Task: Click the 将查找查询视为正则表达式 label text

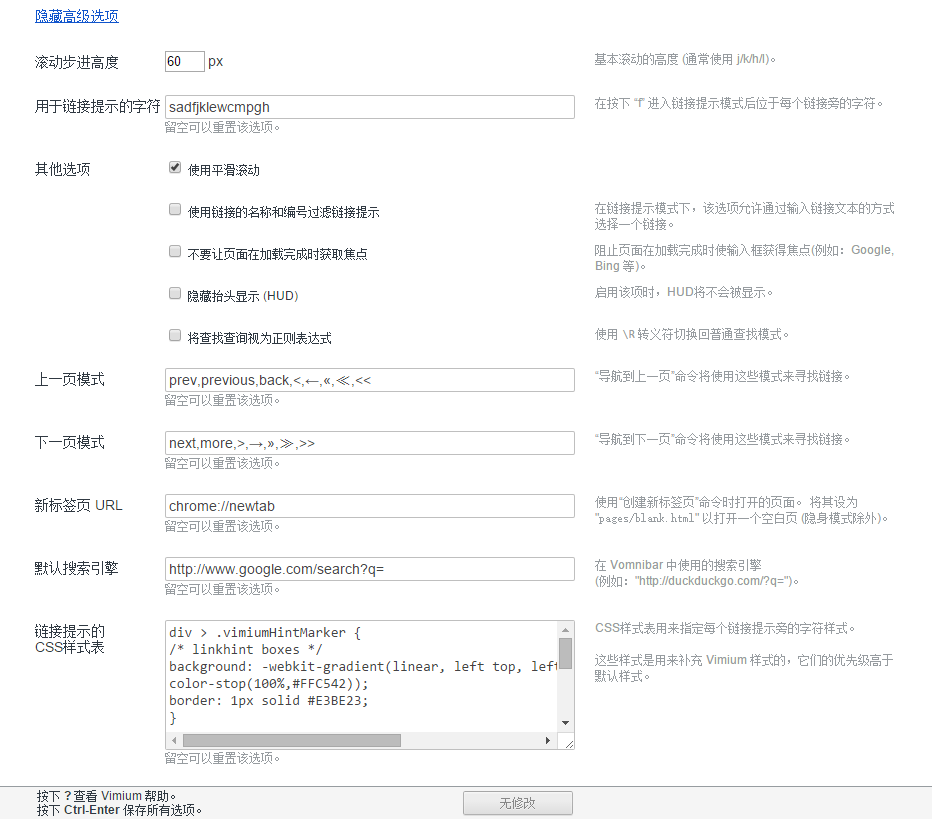Action: click(x=259, y=338)
